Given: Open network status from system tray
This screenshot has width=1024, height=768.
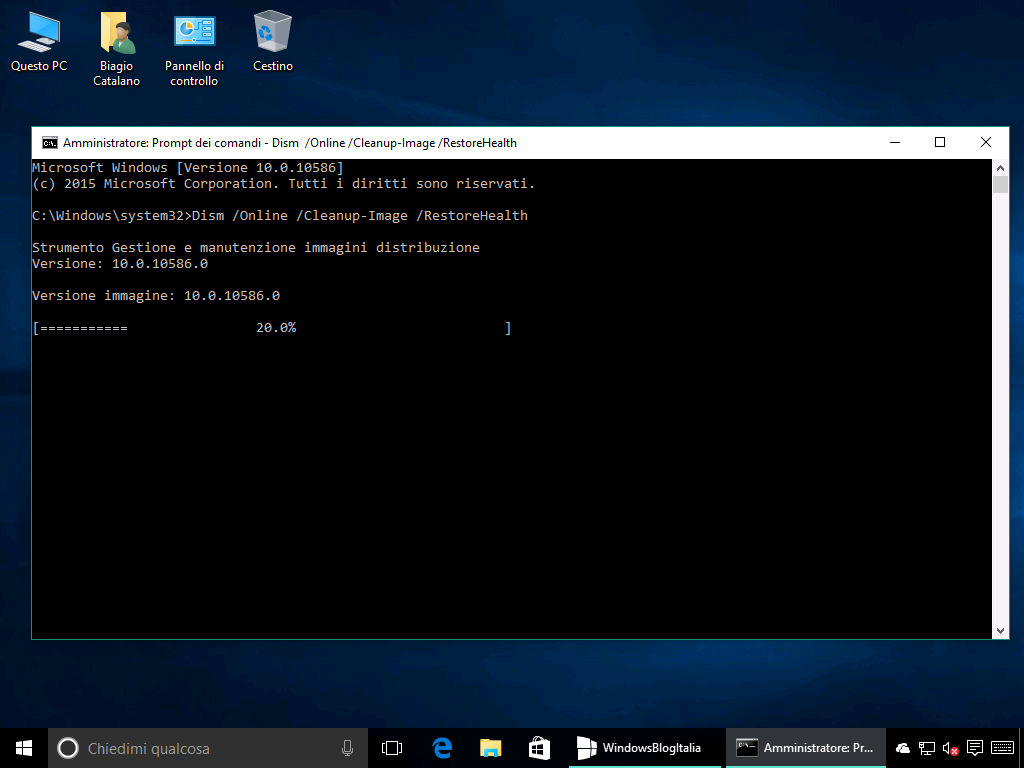Looking at the screenshot, I should pyautogui.click(x=927, y=748).
